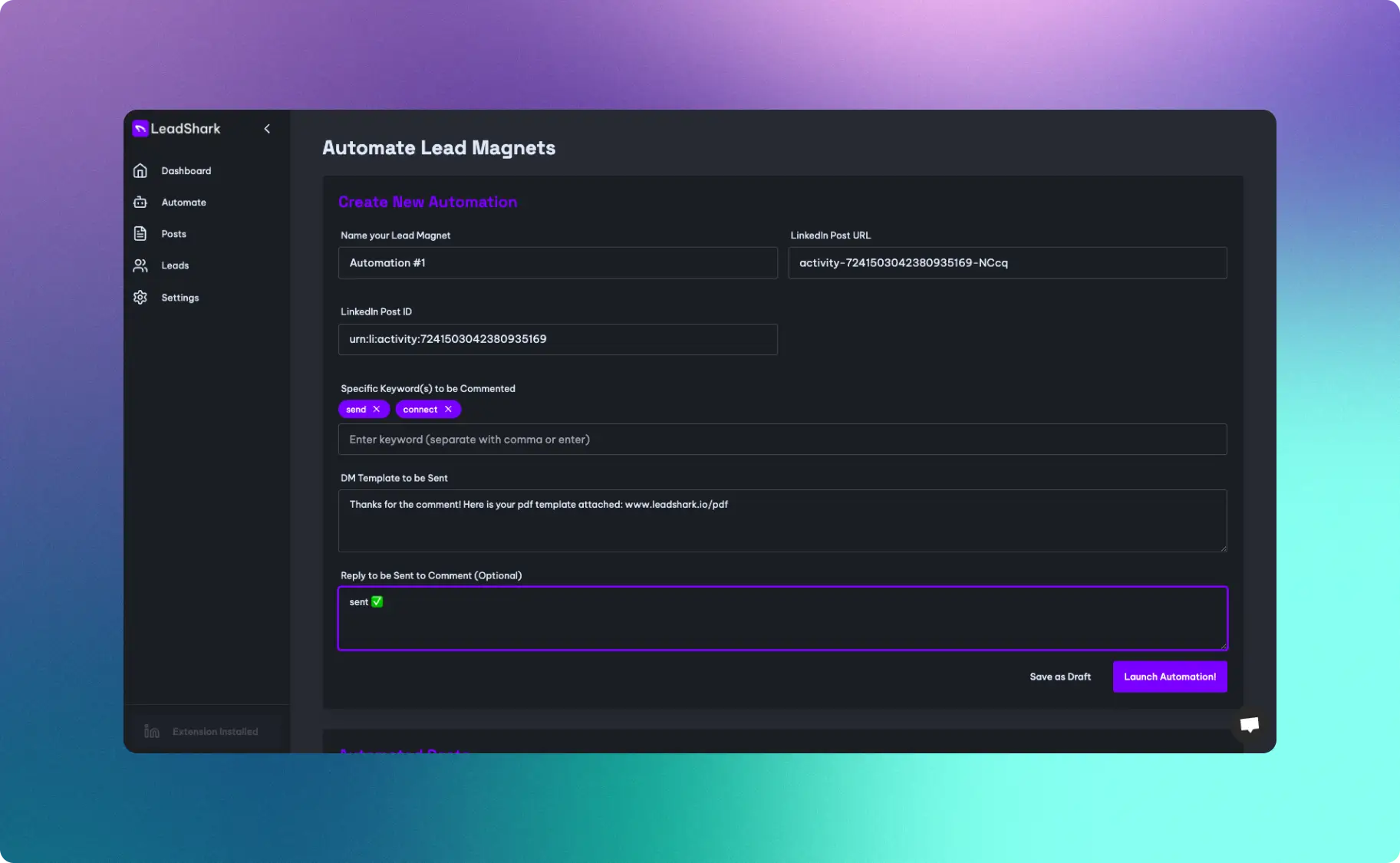Collapse the sidebar with the chevron arrow
Image resolution: width=1400 pixels, height=863 pixels.
click(x=267, y=128)
